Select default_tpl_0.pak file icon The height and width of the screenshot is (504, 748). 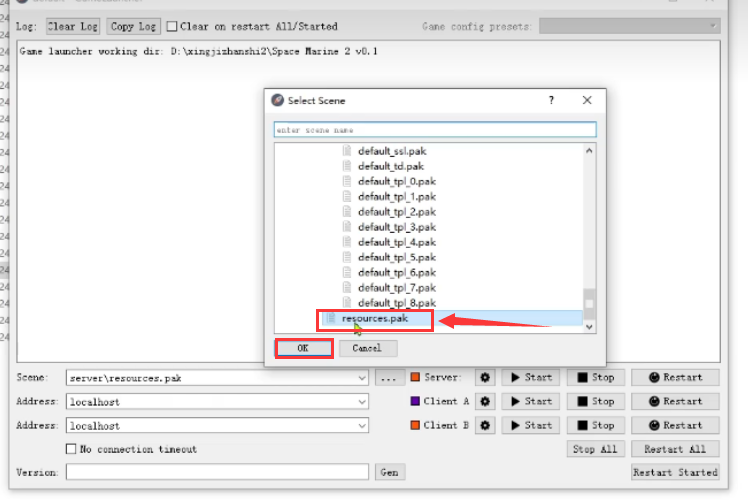[x=348, y=182]
